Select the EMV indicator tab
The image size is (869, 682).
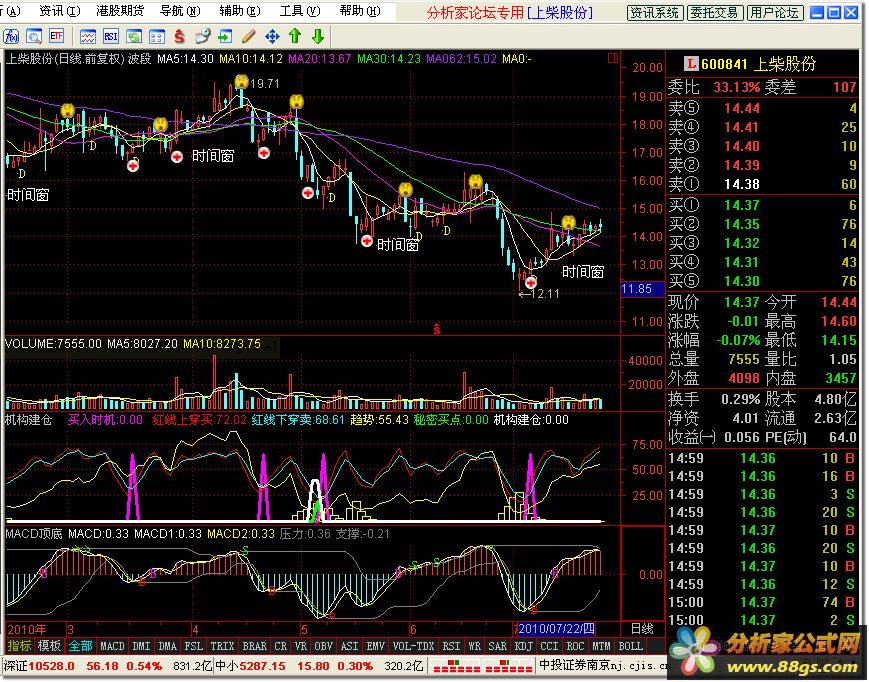click(x=375, y=646)
